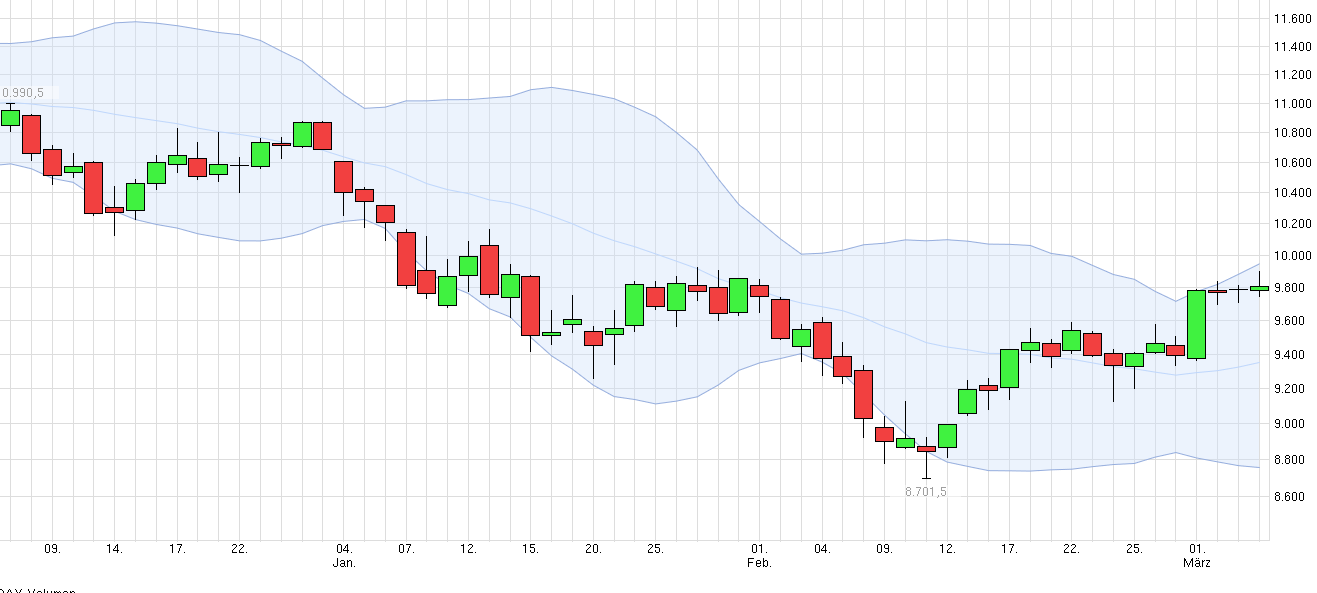Select the Feb. month label
The image size is (1317, 593).
[760, 563]
